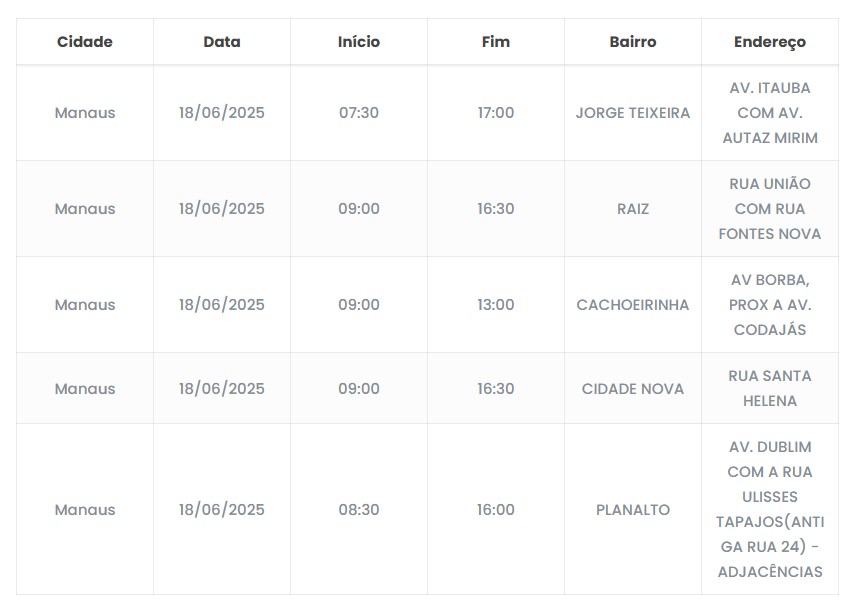Select the Início column header
Image resolution: width=865 pixels, height=613 pixels.
pos(359,42)
